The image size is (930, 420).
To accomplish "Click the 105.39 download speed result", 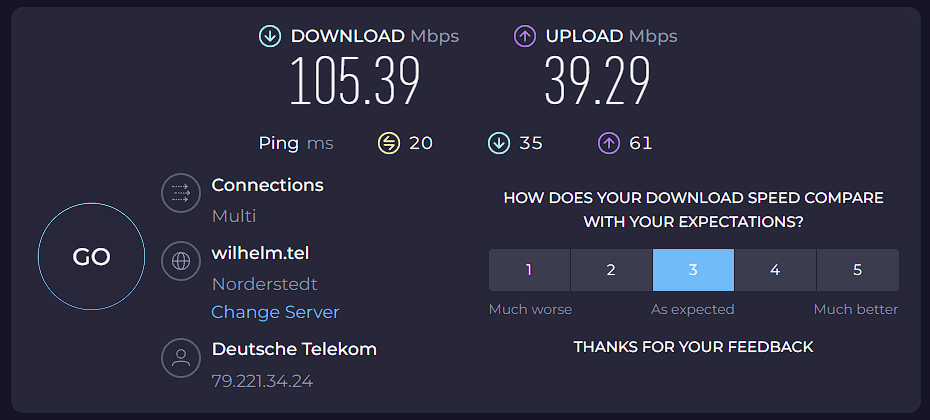I will click(354, 82).
